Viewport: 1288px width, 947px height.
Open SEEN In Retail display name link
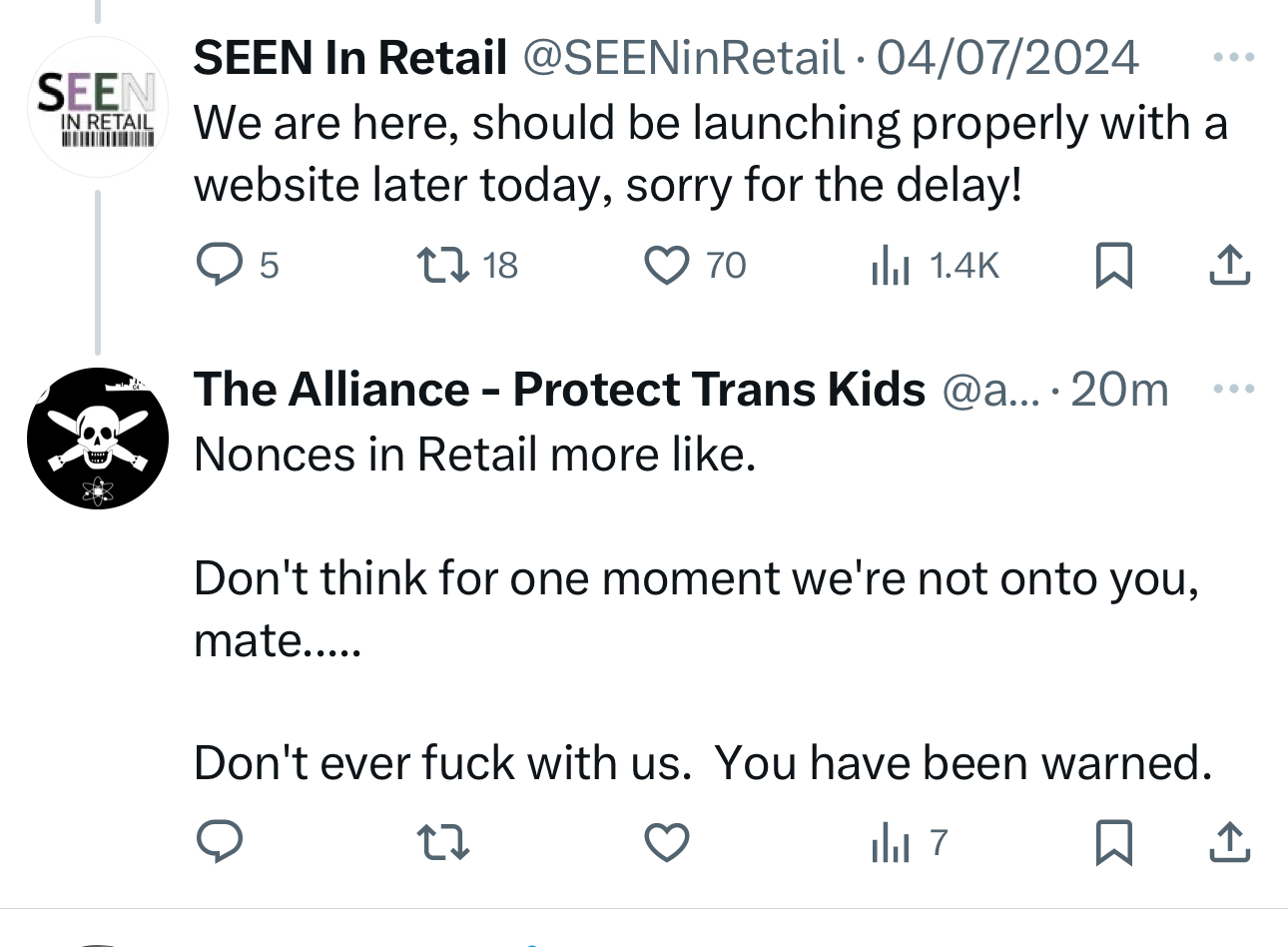(x=350, y=58)
